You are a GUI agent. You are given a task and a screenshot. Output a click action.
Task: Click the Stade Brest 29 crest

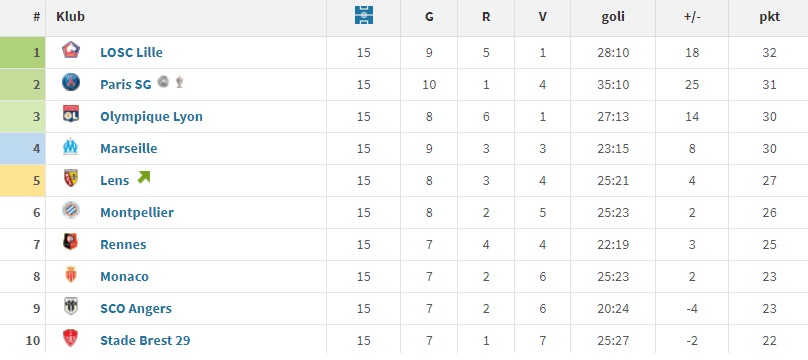pos(71,338)
